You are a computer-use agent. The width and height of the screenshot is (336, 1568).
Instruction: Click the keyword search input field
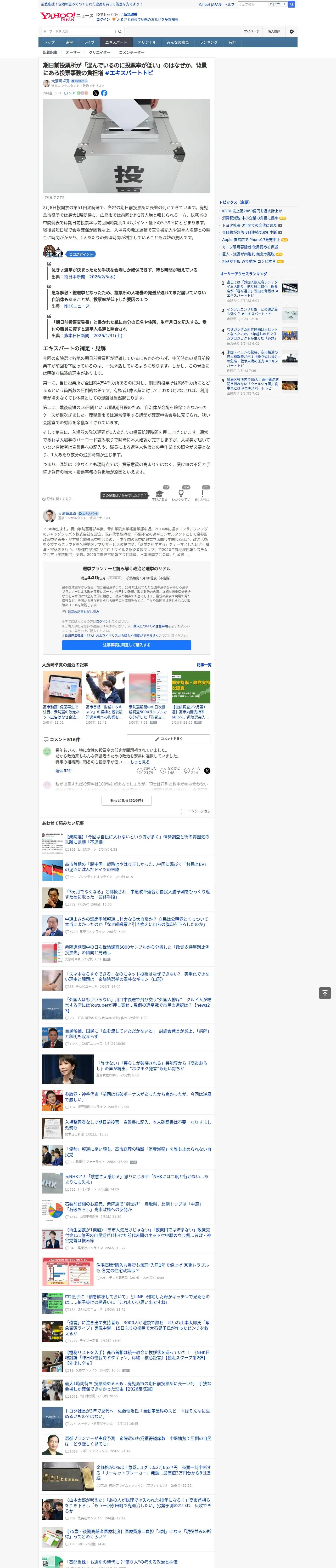(x=79, y=32)
